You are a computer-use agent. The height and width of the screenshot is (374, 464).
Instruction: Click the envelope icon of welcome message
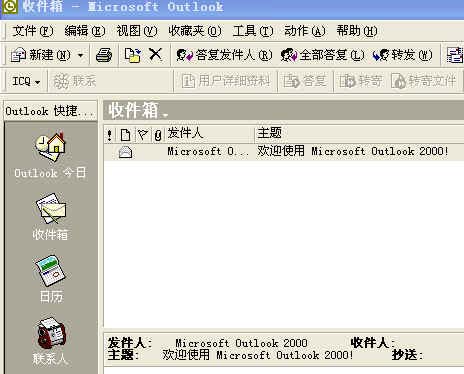(x=126, y=152)
